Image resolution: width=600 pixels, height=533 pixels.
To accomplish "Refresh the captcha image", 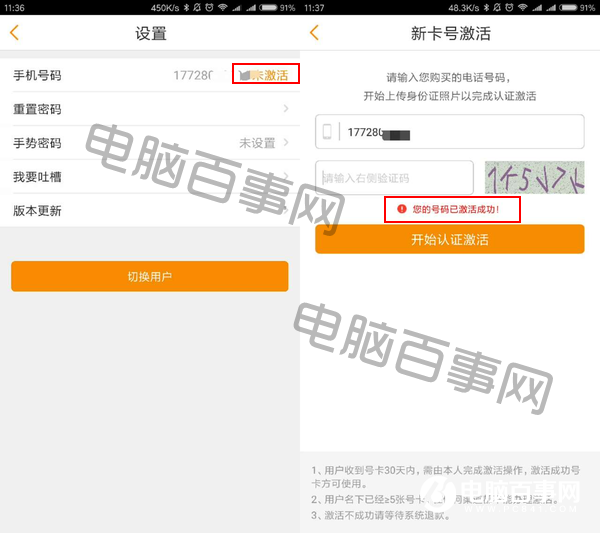I will 534,178.
